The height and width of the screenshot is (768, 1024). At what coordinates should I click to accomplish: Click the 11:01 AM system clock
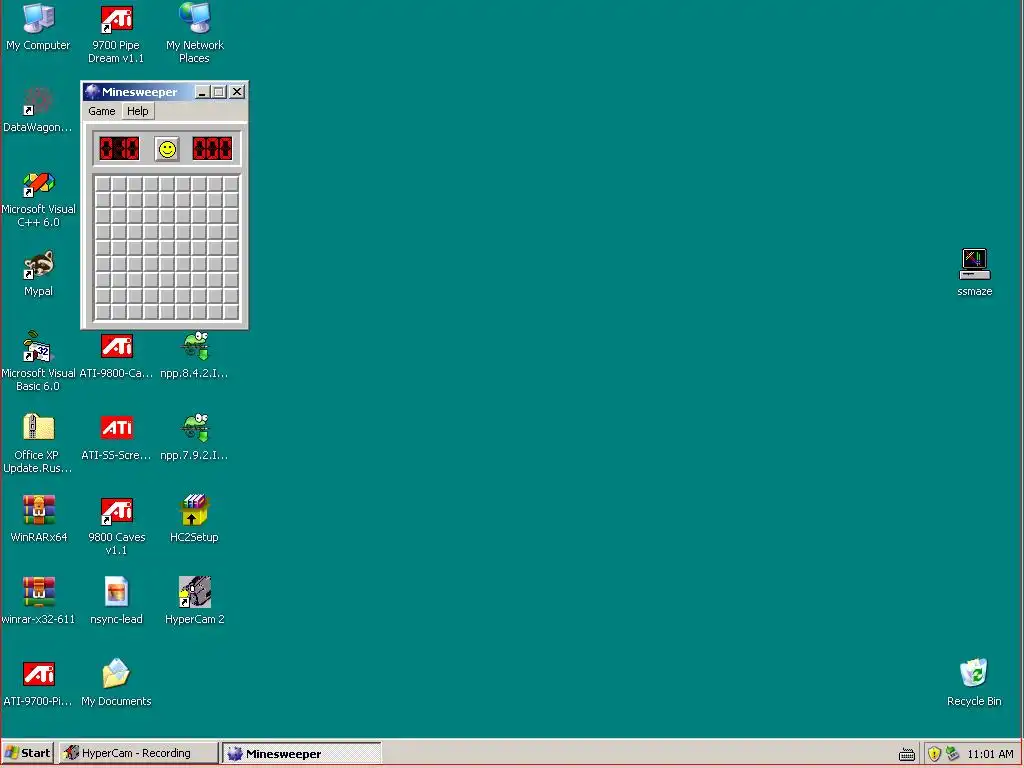click(990, 754)
